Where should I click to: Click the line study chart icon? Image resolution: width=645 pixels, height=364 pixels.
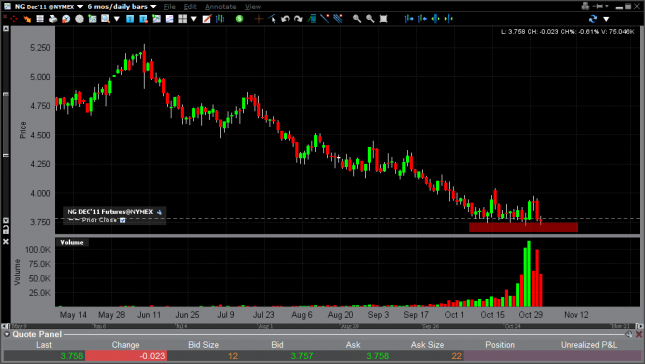pyautogui.click(x=169, y=19)
